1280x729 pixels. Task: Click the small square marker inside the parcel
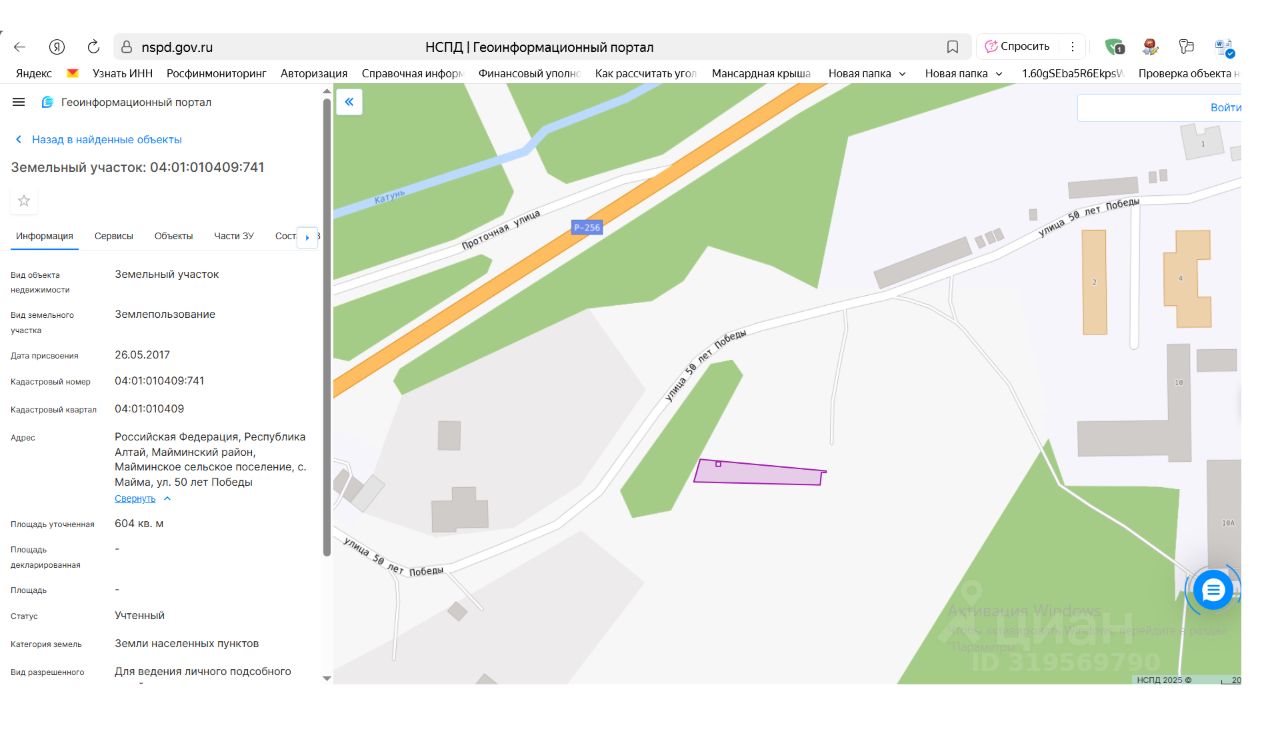click(718, 464)
